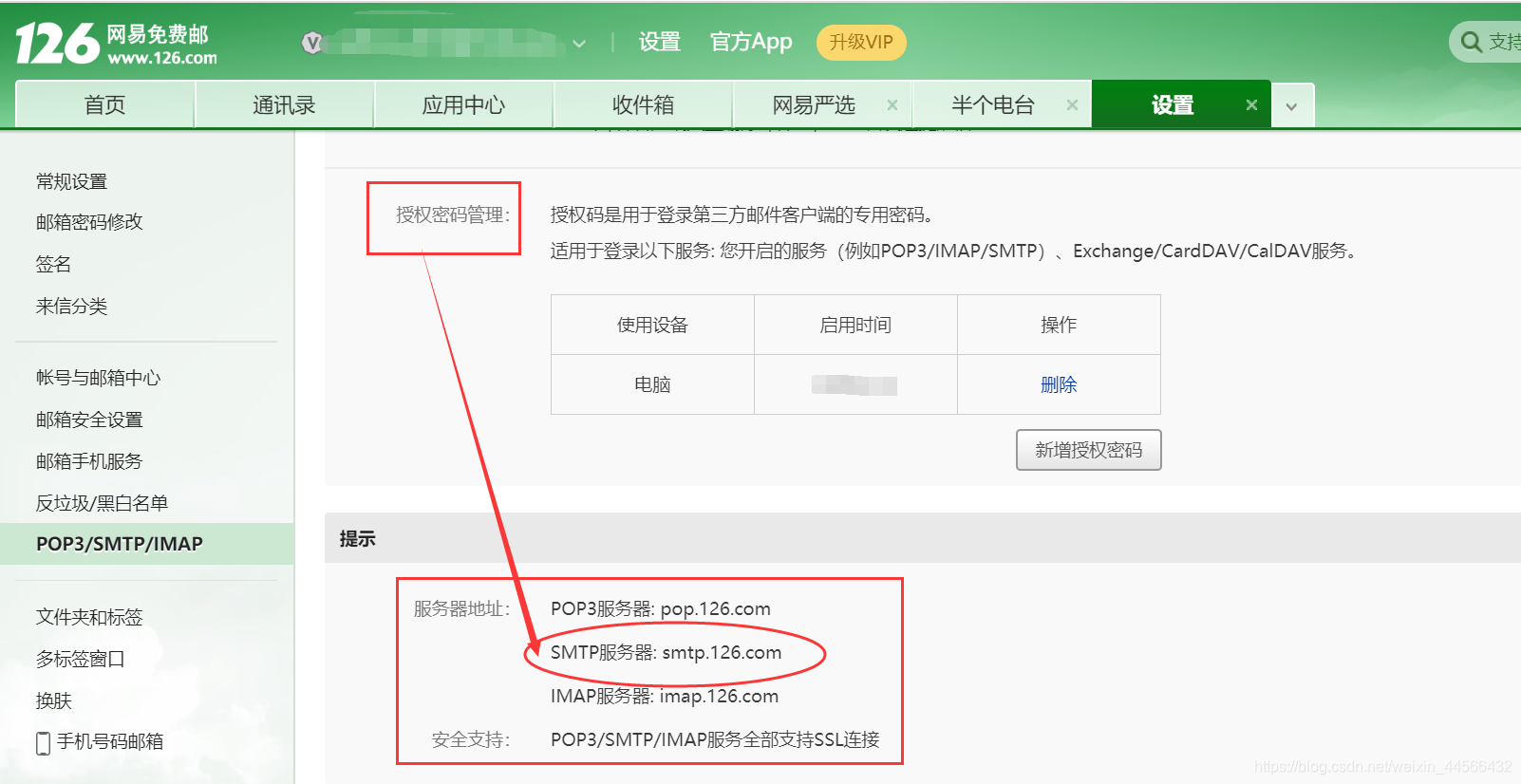
Task: Open 常规设置 in the sidebar
Action: pyautogui.click(x=71, y=181)
